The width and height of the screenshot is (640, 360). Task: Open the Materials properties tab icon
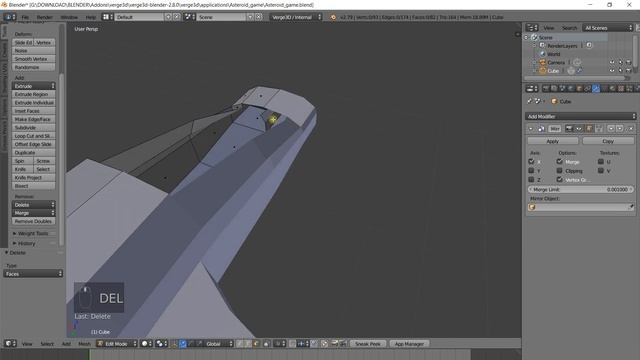point(613,88)
